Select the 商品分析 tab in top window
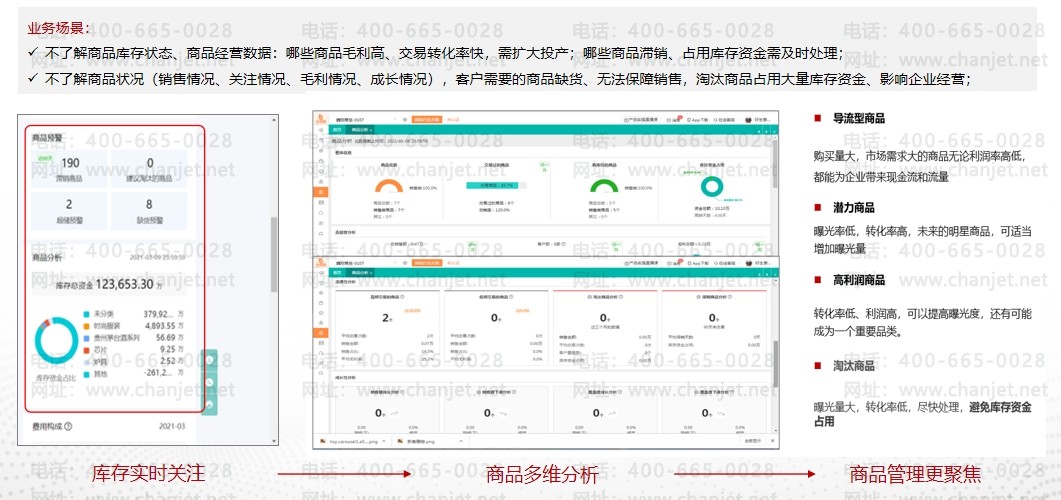The width and height of the screenshot is (1061, 500). 360,130
